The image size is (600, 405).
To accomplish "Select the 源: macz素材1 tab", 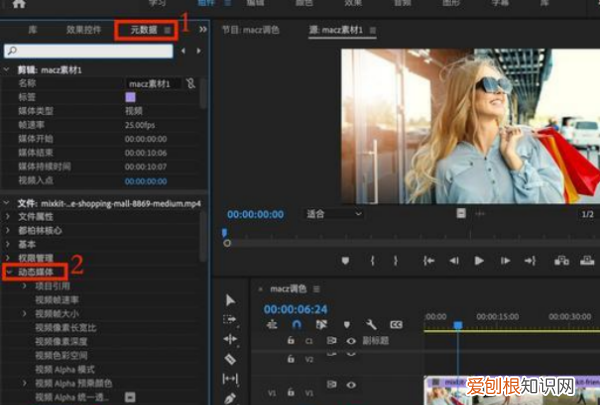I will click(336, 30).
